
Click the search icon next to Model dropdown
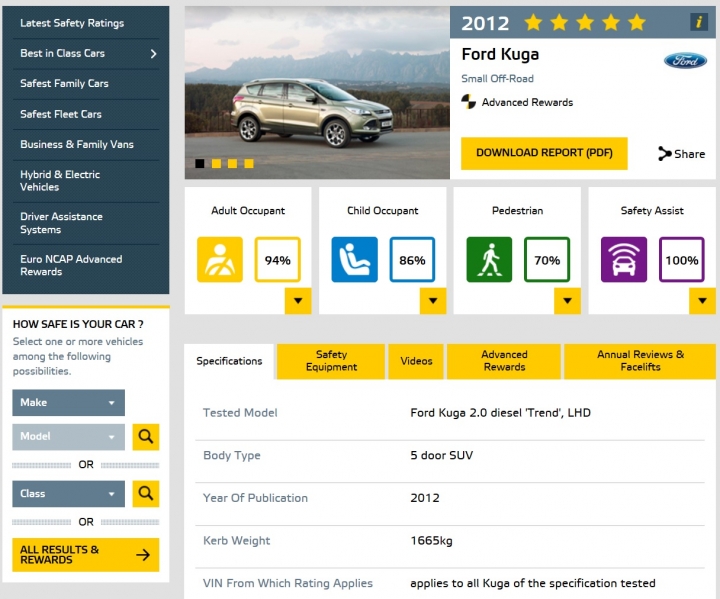pos(146,436)
